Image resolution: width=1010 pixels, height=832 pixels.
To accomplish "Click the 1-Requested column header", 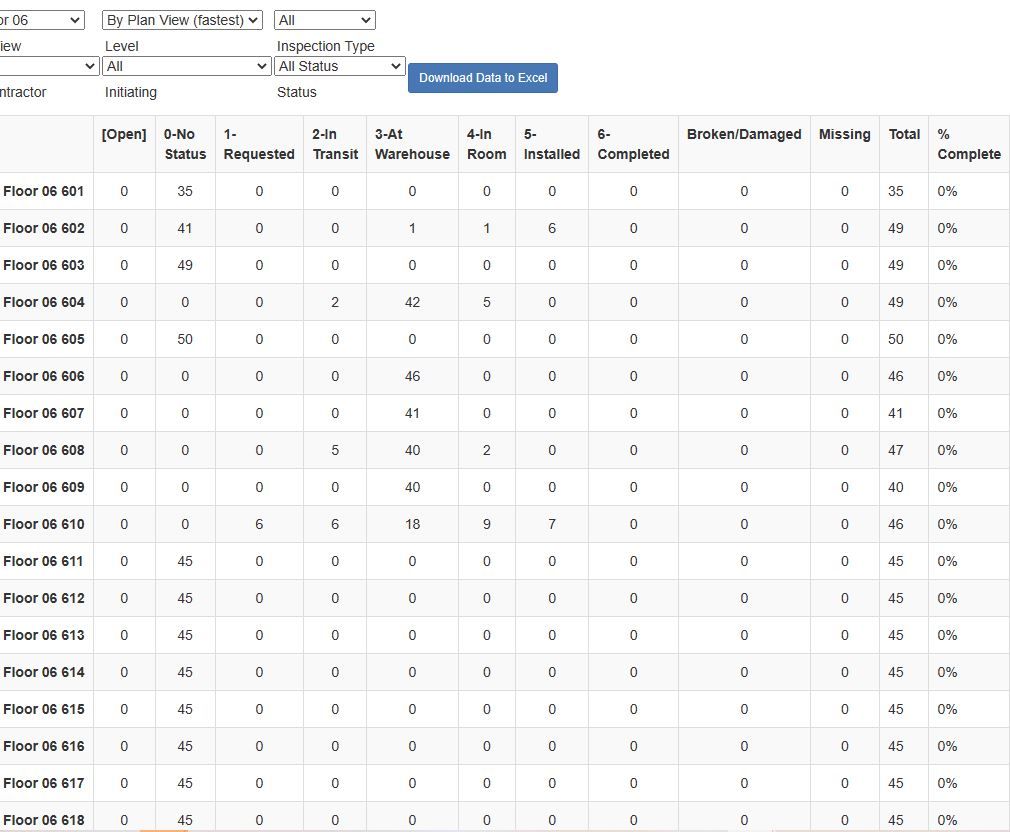I will pos(259,144).
